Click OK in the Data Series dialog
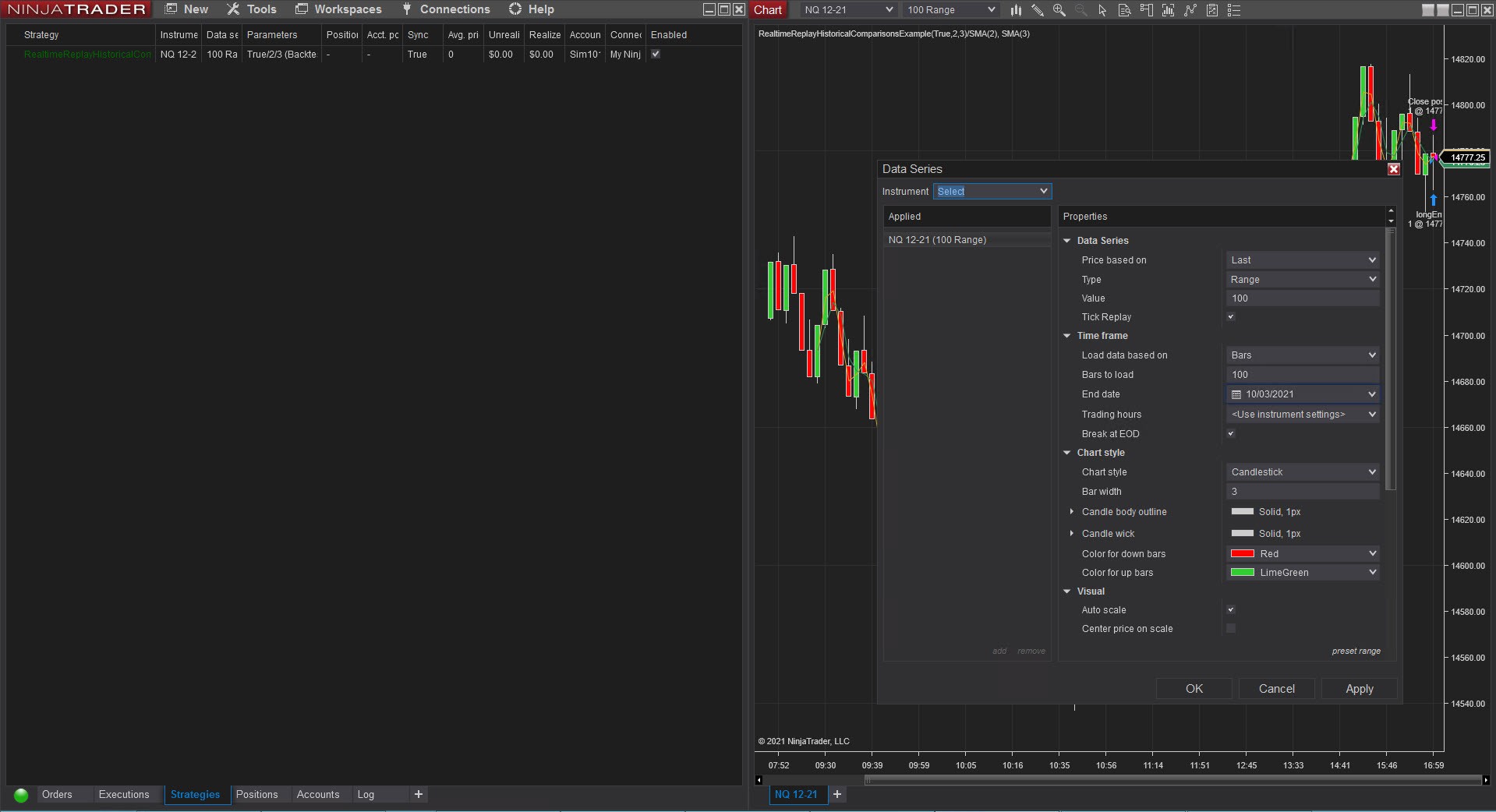Viewport: 1496px width, 812px height. point(1194,689)
